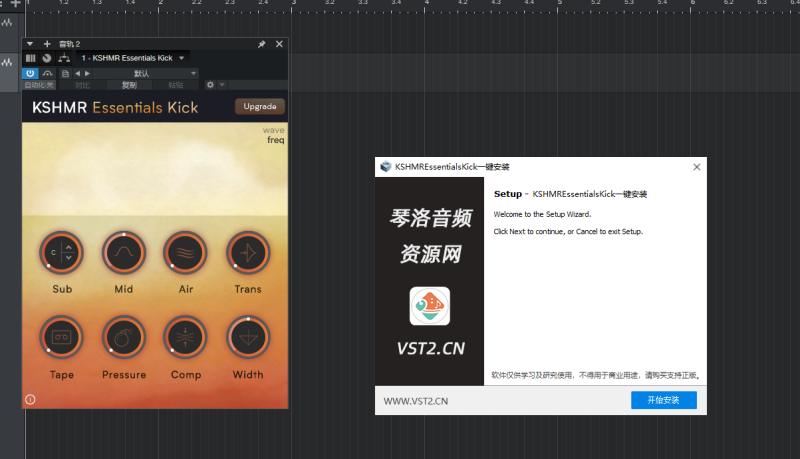Click the 复制 copy button

tap(129, 85)
